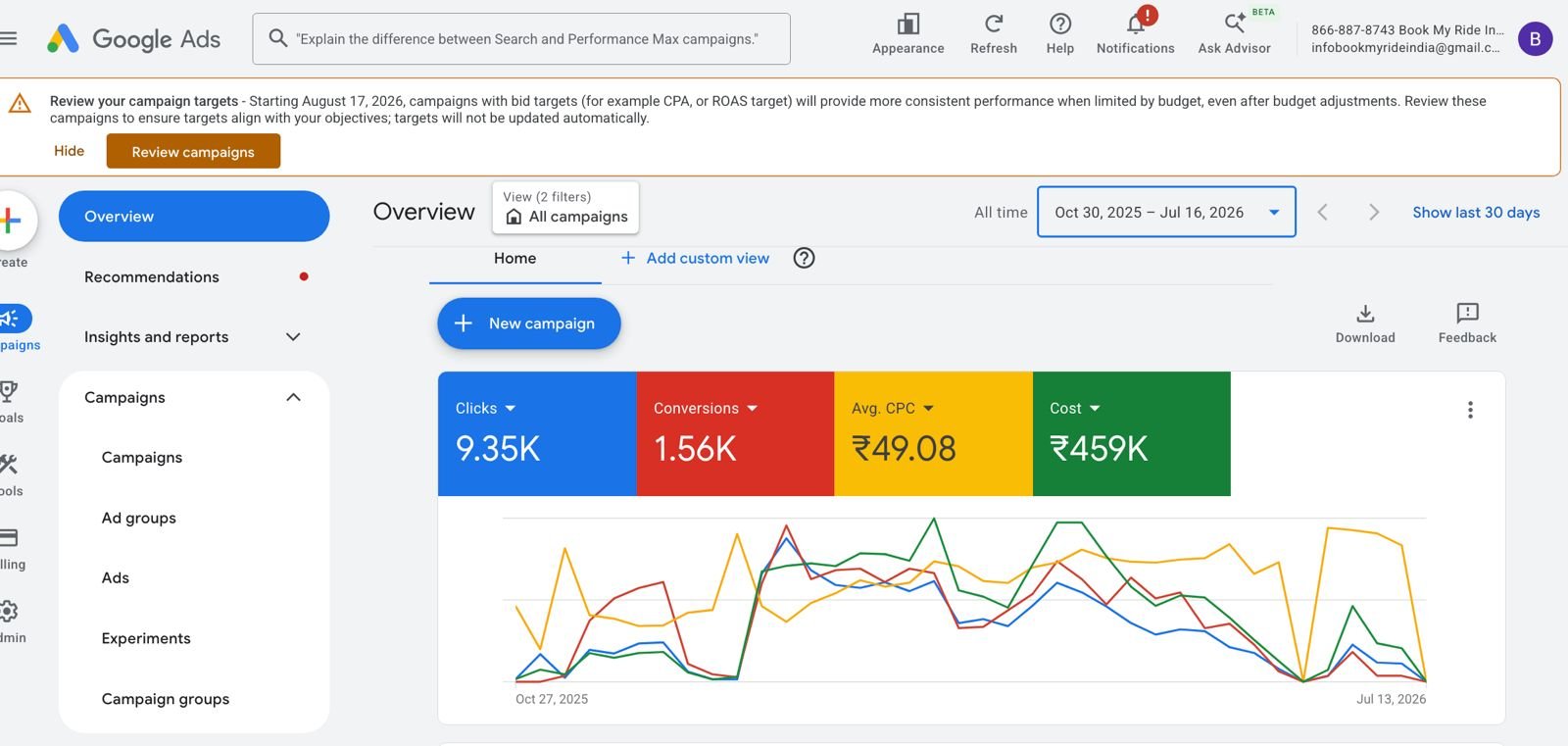Open the Appearance settings icon
The image size is (1568, 746).
click(907, 24)
